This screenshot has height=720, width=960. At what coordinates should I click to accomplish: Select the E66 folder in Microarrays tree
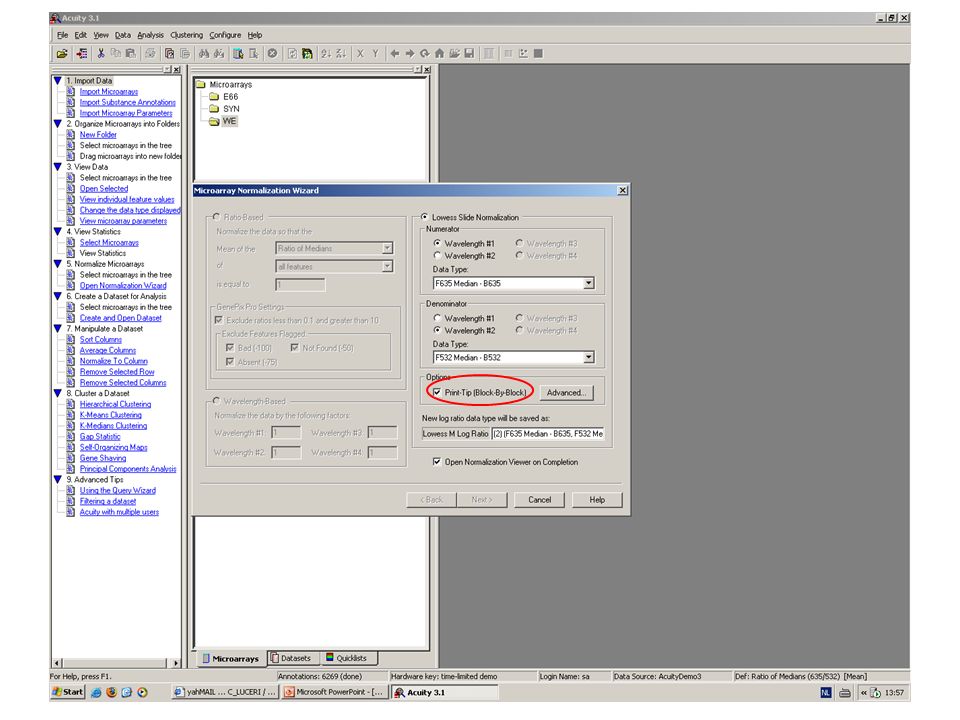coord(230,97)
